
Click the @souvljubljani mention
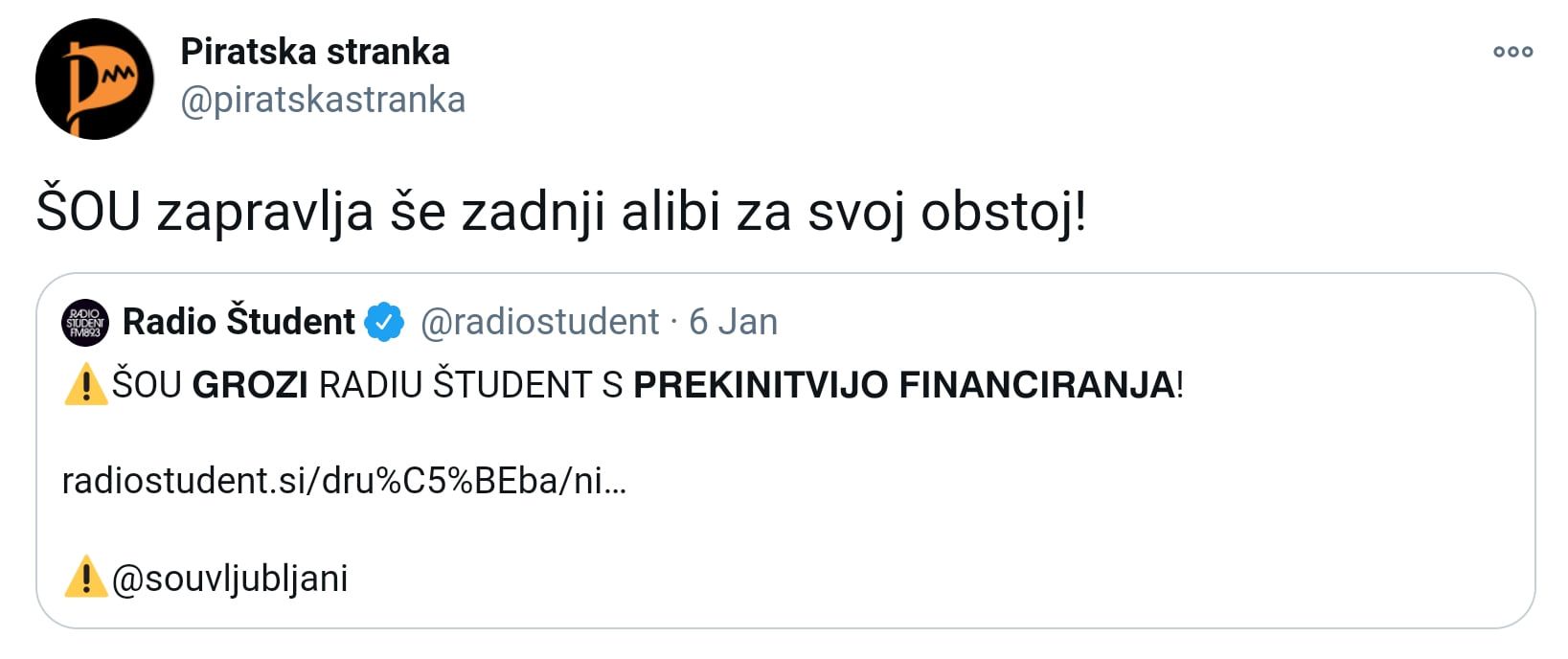click(230, 576)
